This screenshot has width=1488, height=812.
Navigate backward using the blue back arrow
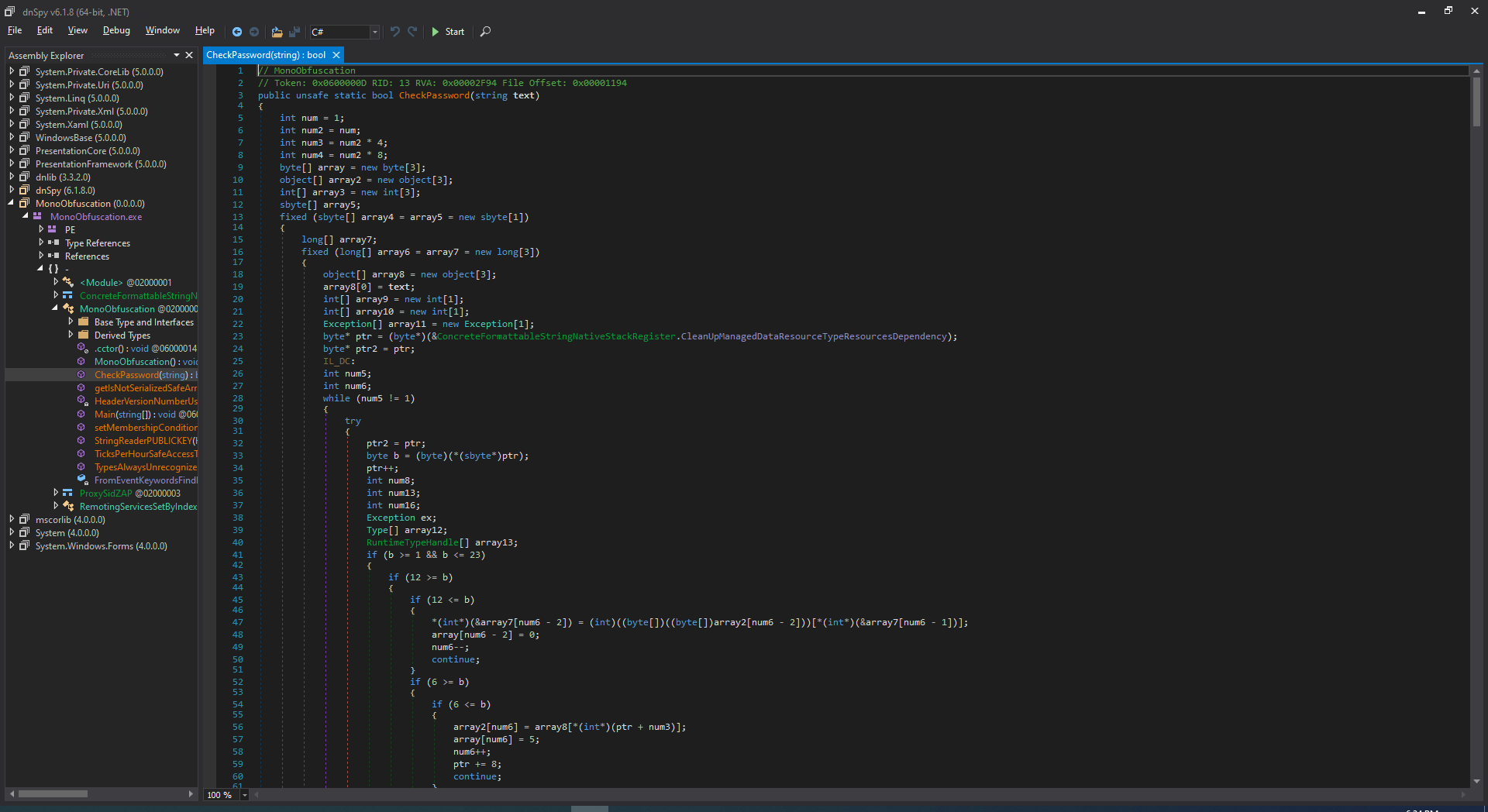pos(237,32)
